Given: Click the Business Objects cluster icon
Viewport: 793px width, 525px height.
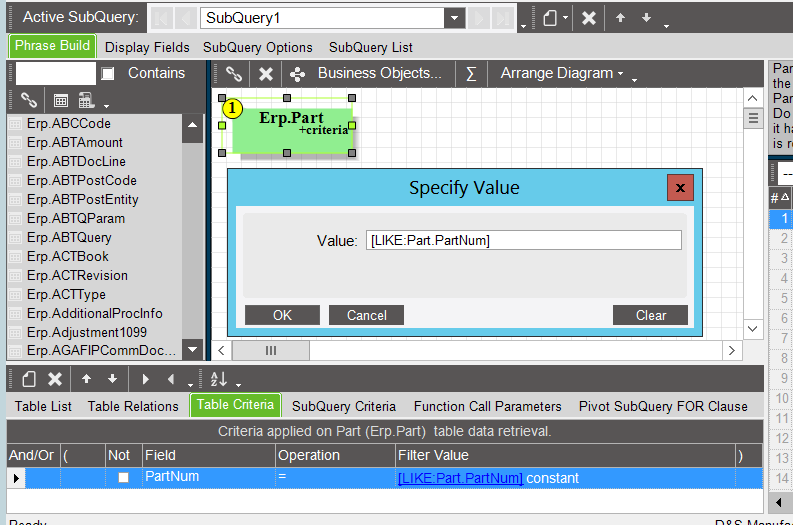Looking at the screenshot, I should point(297,74).
